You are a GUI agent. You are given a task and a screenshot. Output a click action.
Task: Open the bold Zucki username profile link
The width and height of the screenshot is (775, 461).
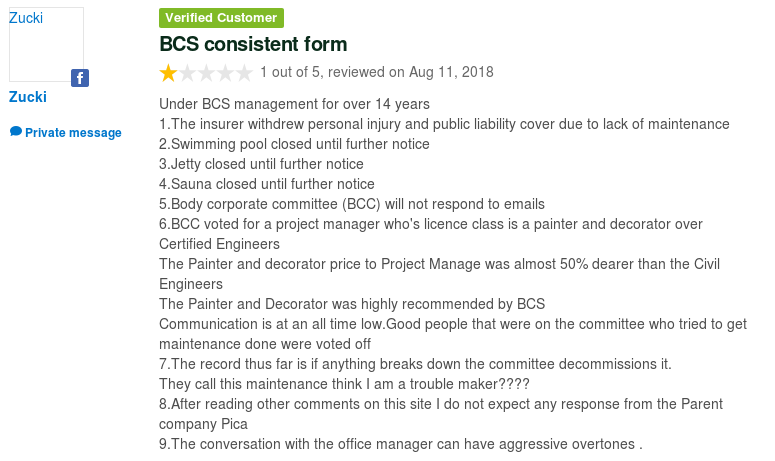coord(28,97)
